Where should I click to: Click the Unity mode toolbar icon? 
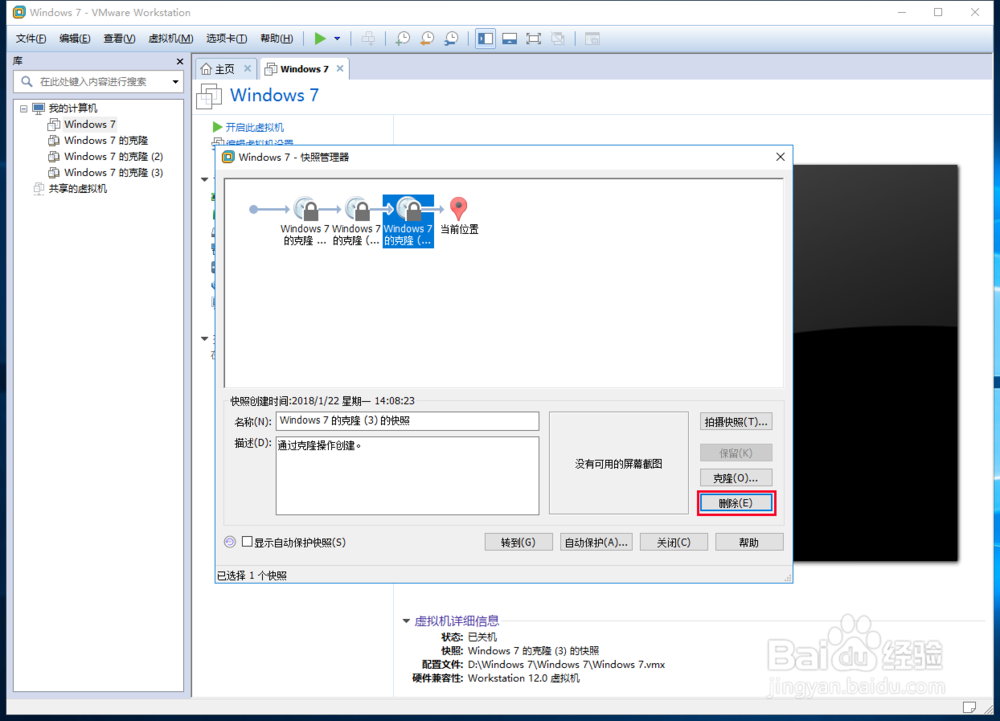[557, 39]
